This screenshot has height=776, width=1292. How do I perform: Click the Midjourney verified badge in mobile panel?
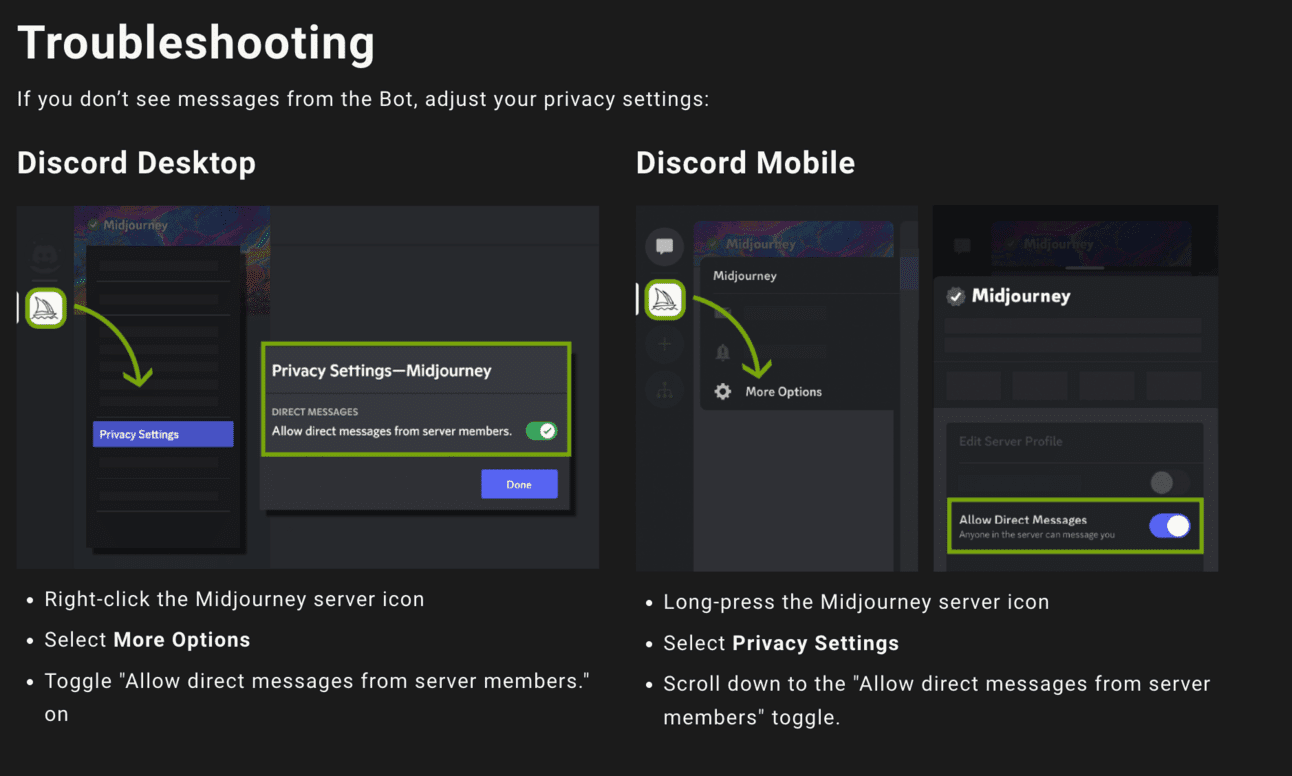(956, 296)
